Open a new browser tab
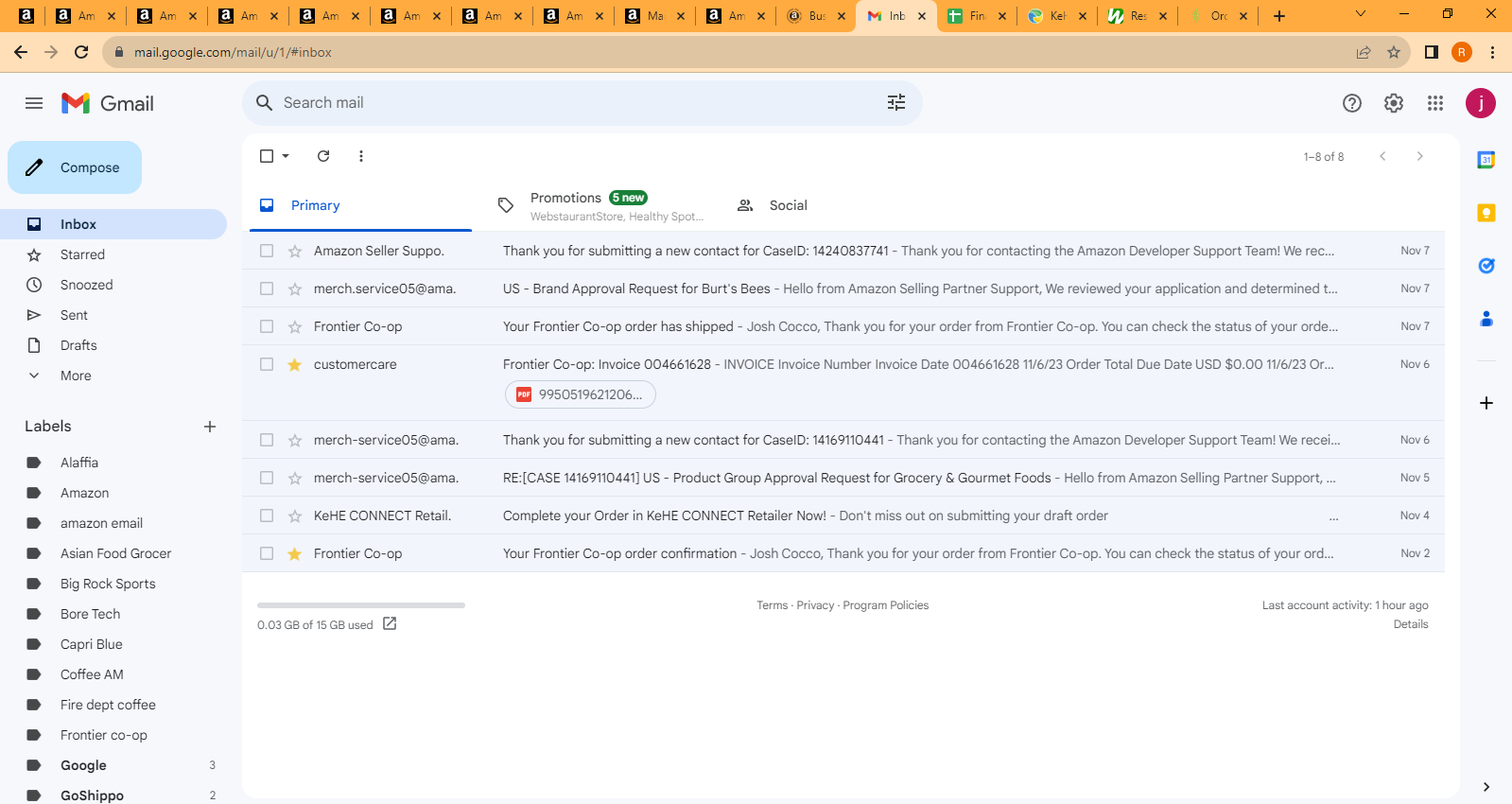This screenshot has width=1512, height=804. point(1279,16)
